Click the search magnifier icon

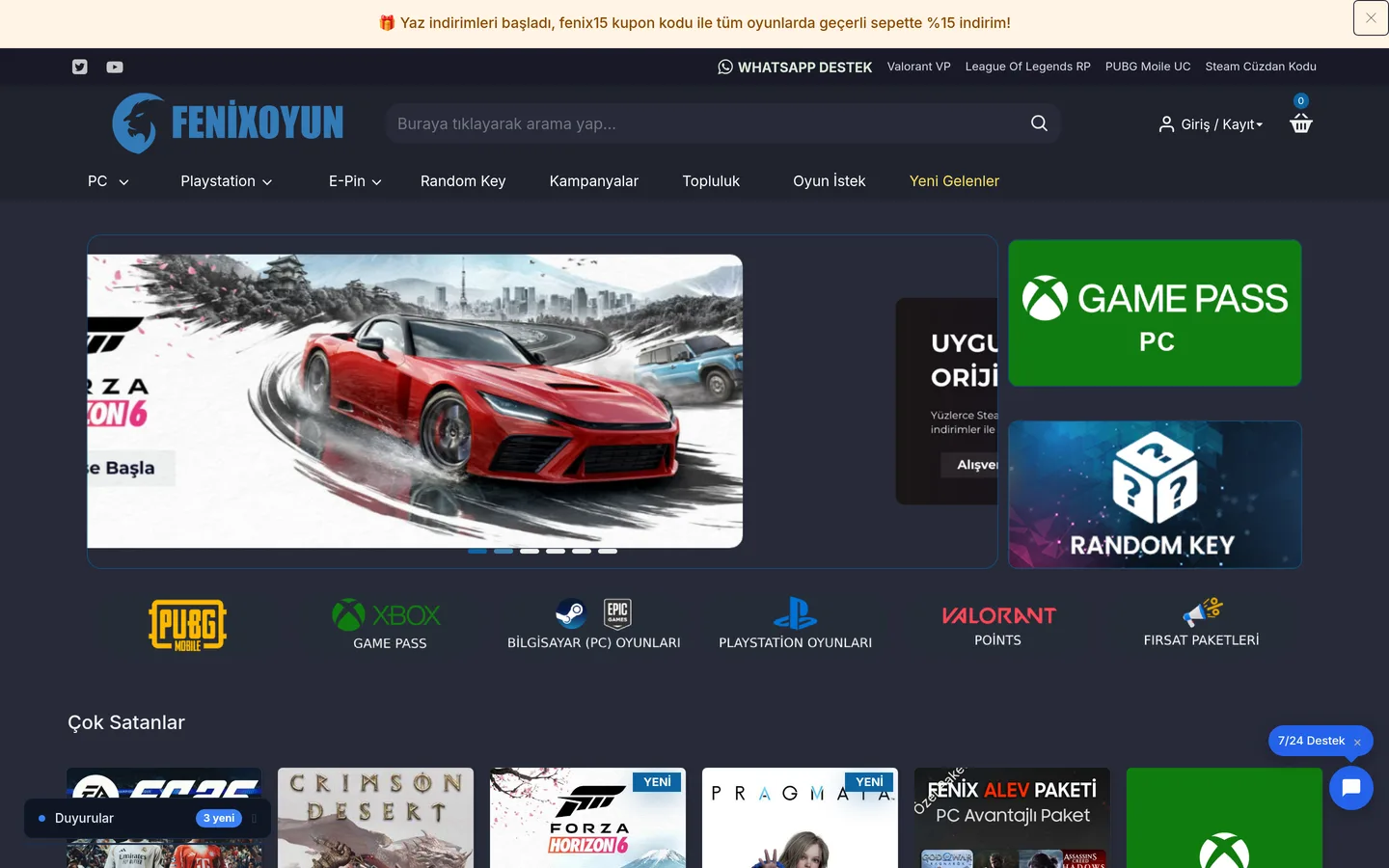[x=1039, y=123]
